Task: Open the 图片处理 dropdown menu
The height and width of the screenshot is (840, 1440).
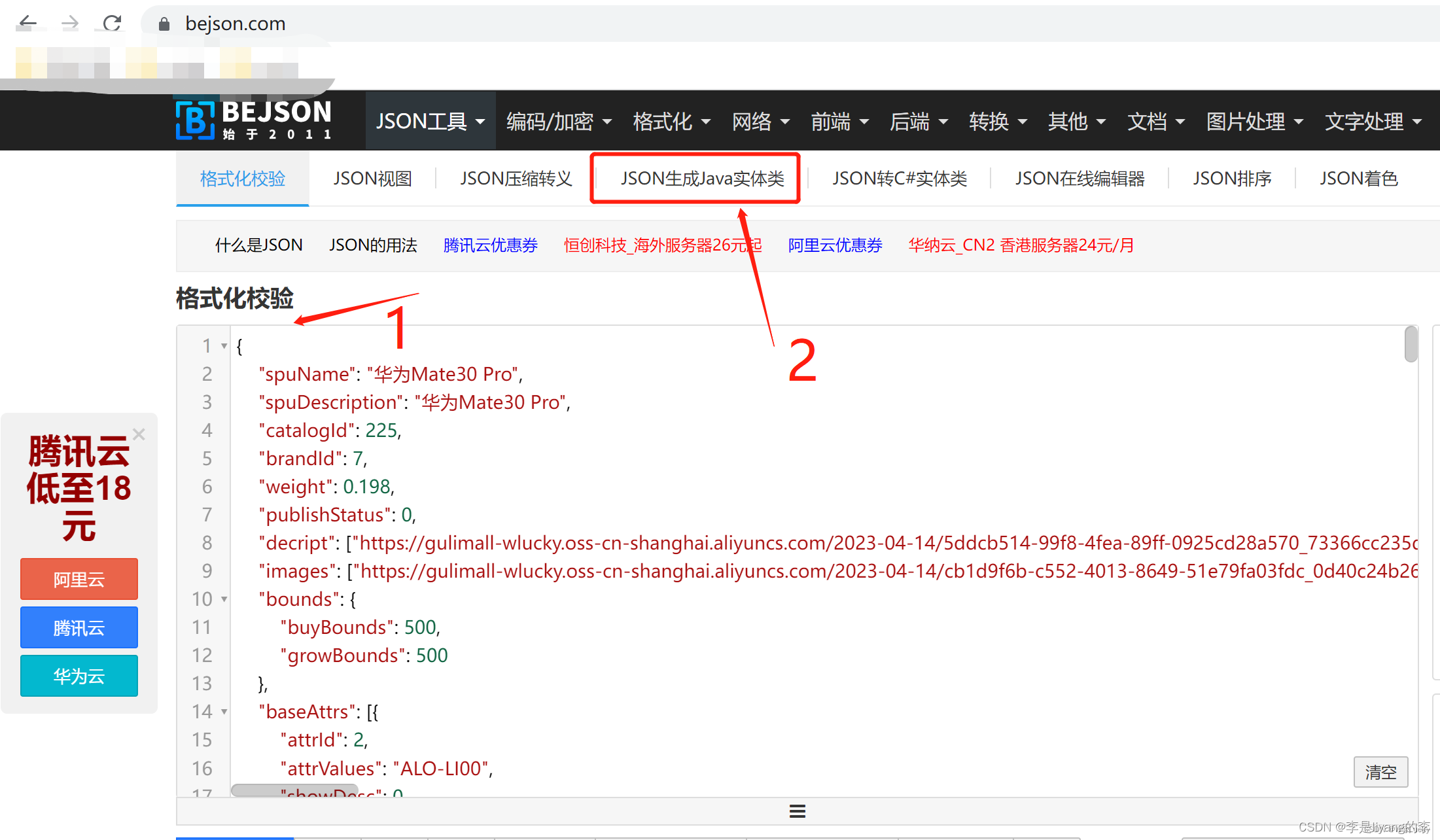Action: pos(1254,121)
